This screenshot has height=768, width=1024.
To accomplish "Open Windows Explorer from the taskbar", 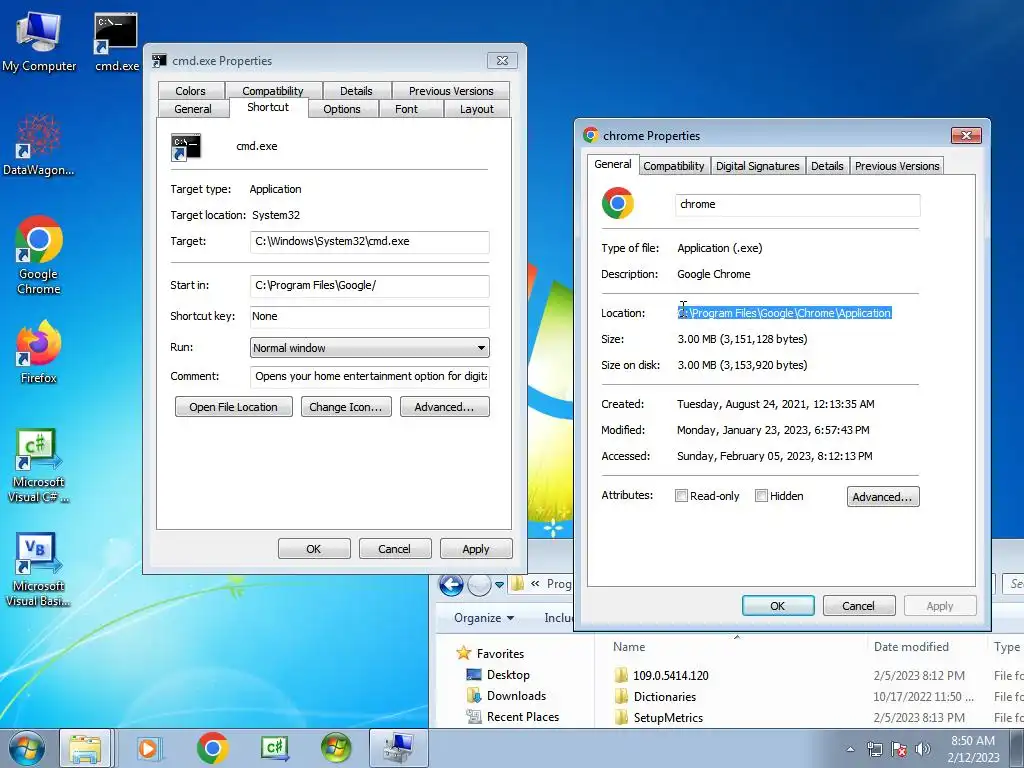I will 86,748.
